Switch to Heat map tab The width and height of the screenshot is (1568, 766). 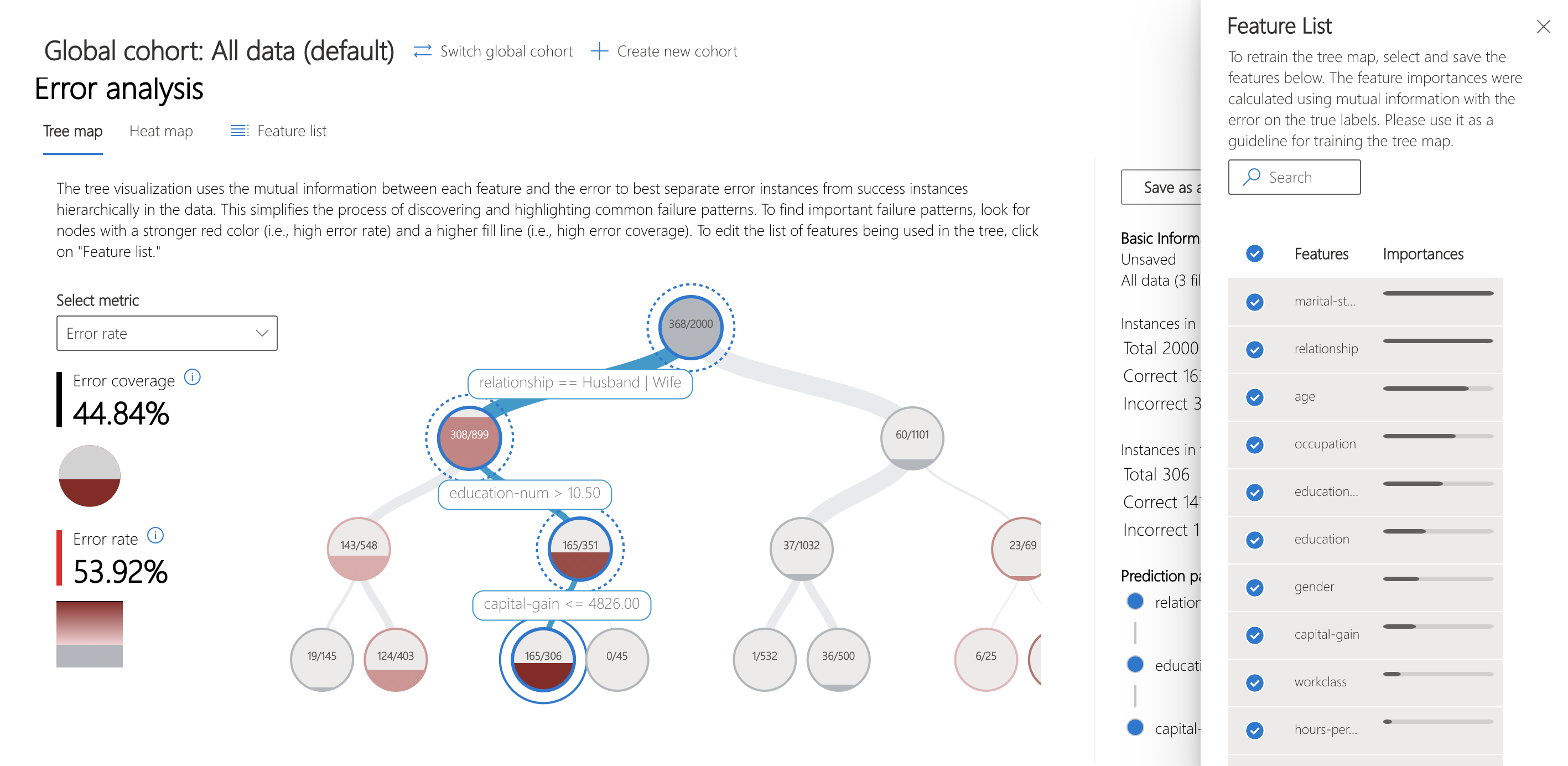(161, 131)
